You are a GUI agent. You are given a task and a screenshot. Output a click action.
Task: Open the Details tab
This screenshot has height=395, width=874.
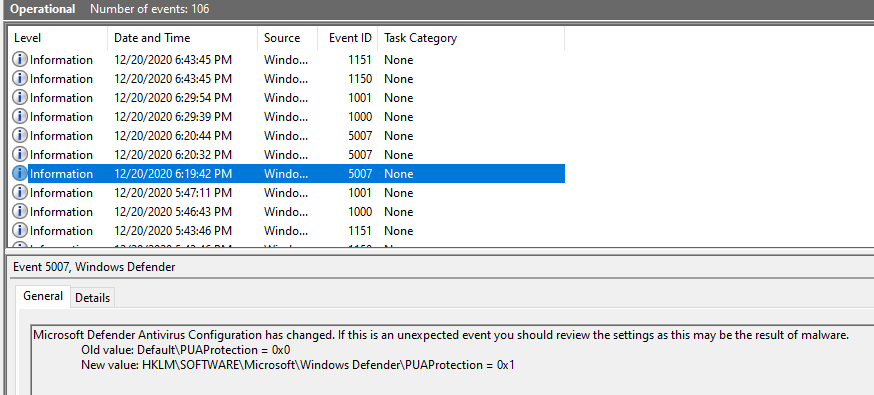[93, 298]
